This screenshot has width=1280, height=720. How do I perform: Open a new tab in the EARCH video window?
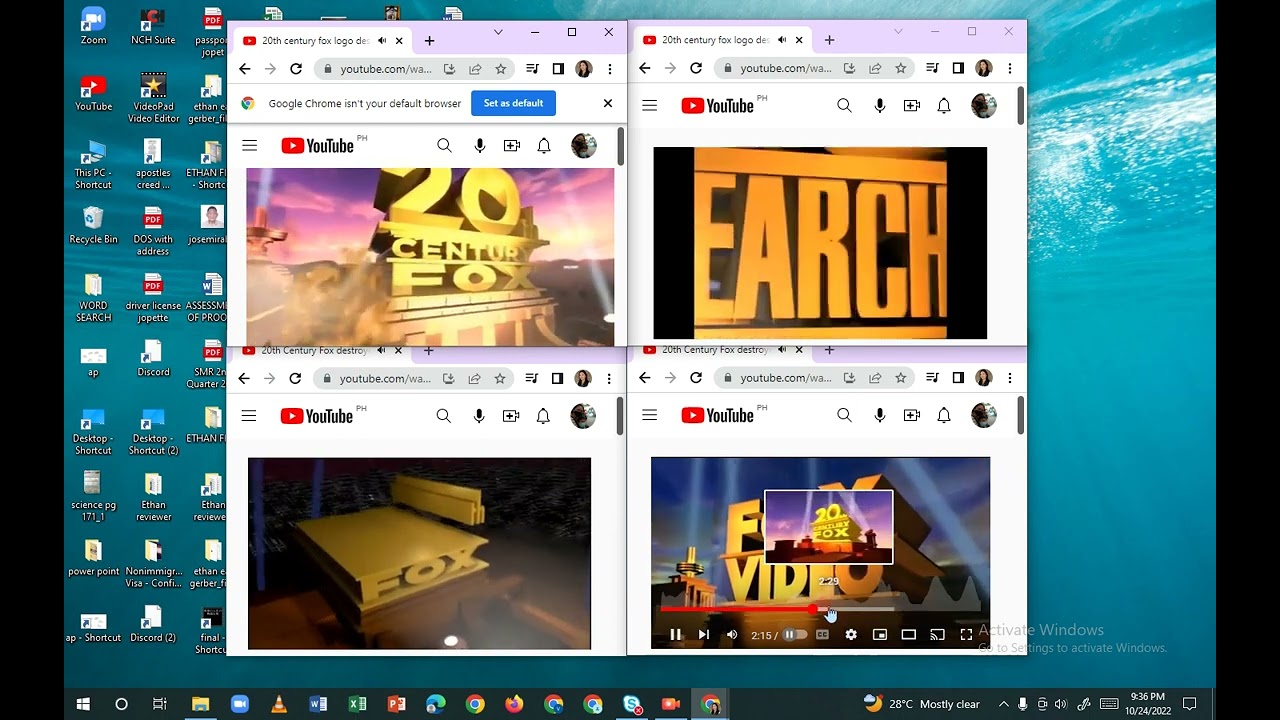click(x=829, y=40)
